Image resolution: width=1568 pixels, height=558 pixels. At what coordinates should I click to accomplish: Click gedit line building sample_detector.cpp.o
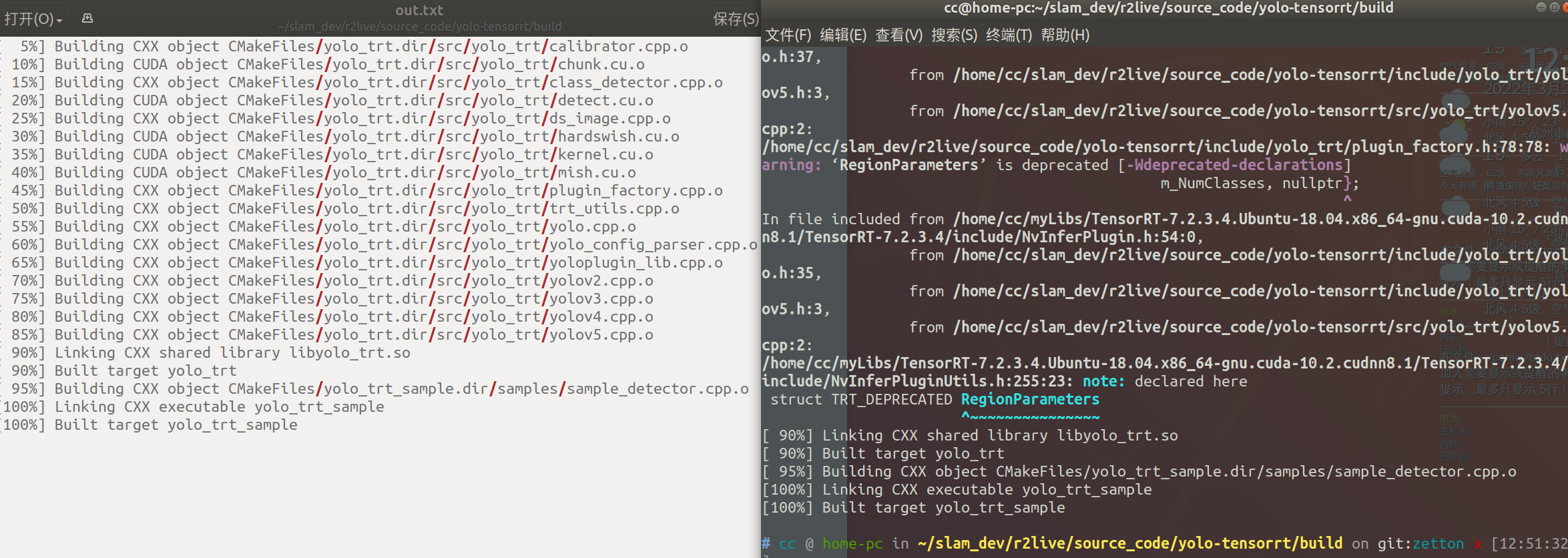coord(376,388)
